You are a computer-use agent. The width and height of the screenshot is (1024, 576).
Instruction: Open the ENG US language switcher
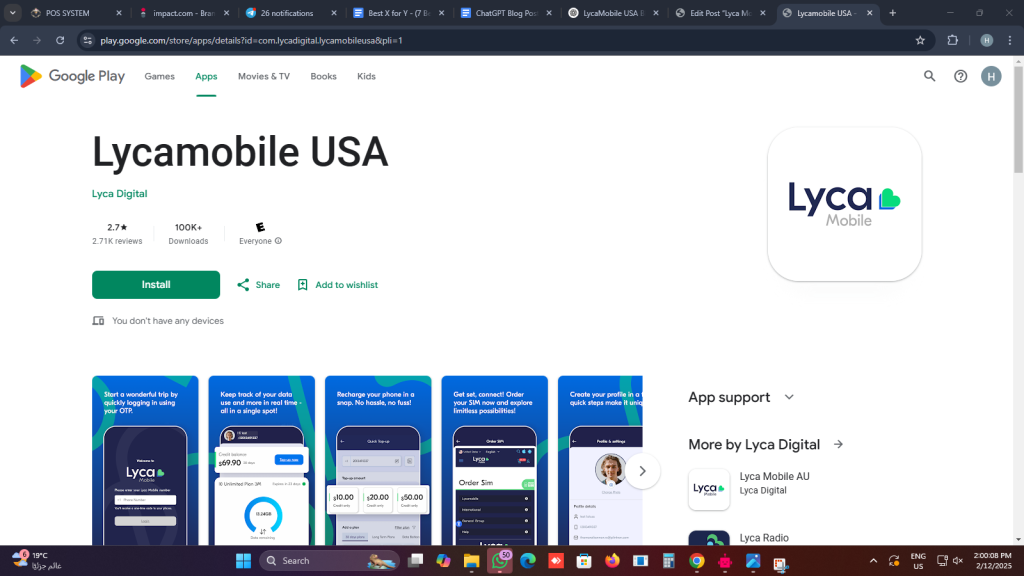[x=918, y=561]
